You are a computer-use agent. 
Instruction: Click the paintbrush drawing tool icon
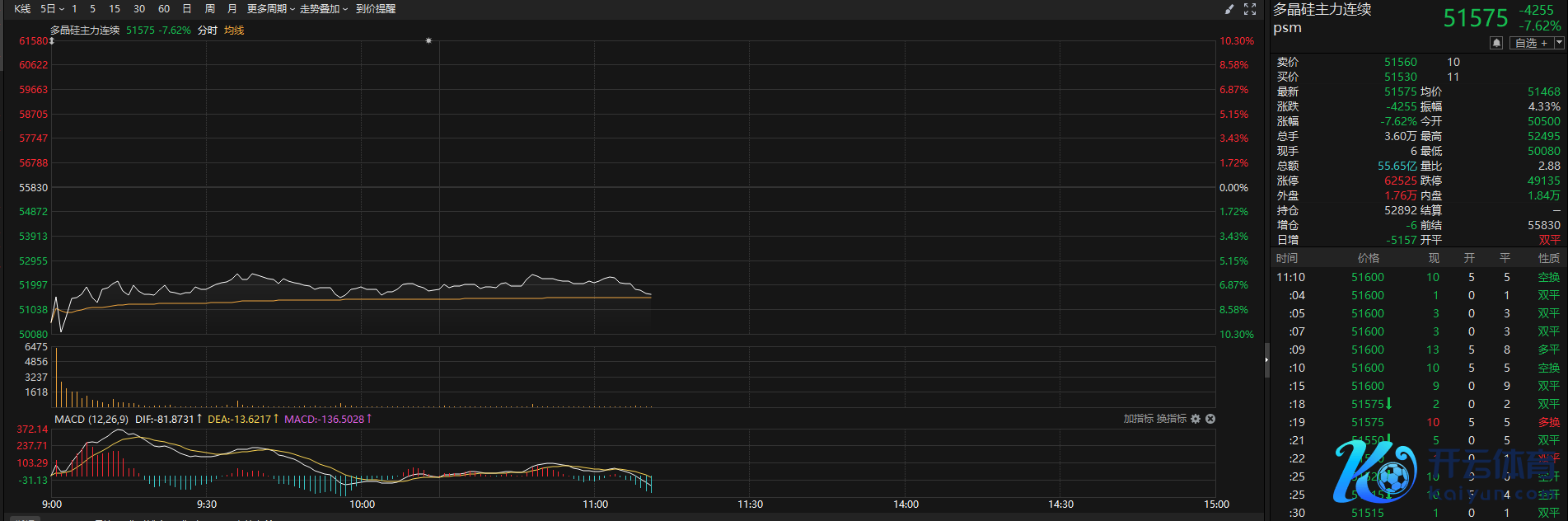[x=1229, y=9]
